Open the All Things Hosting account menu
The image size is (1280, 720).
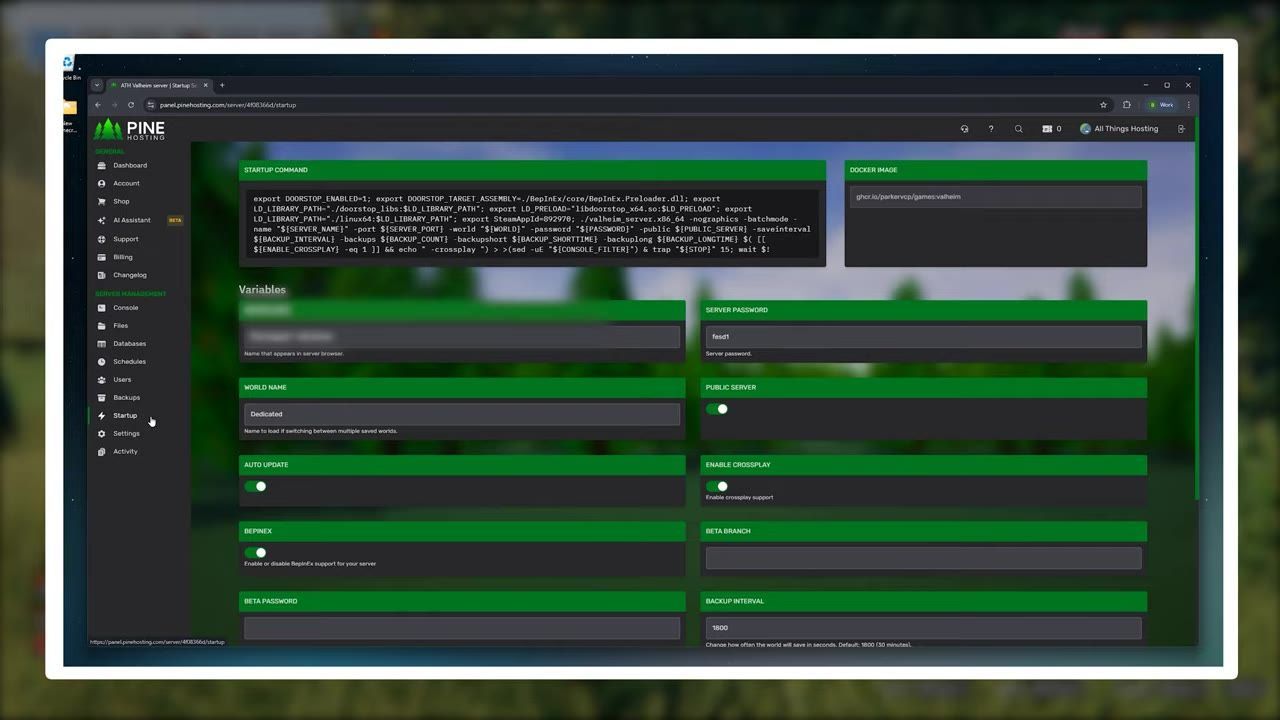(x=1119, y=128)
